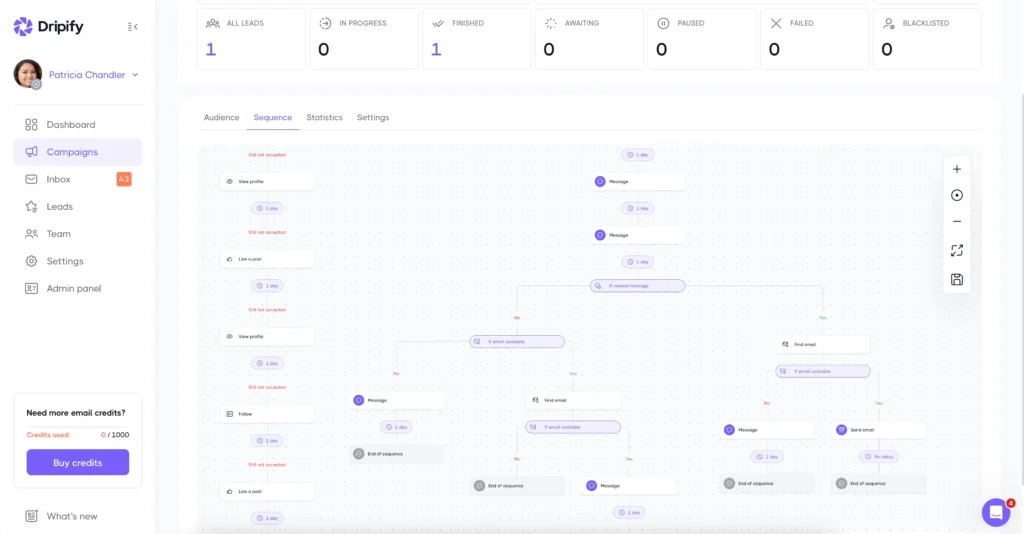Zoom in on the sequence canvas

click(957, 169)
